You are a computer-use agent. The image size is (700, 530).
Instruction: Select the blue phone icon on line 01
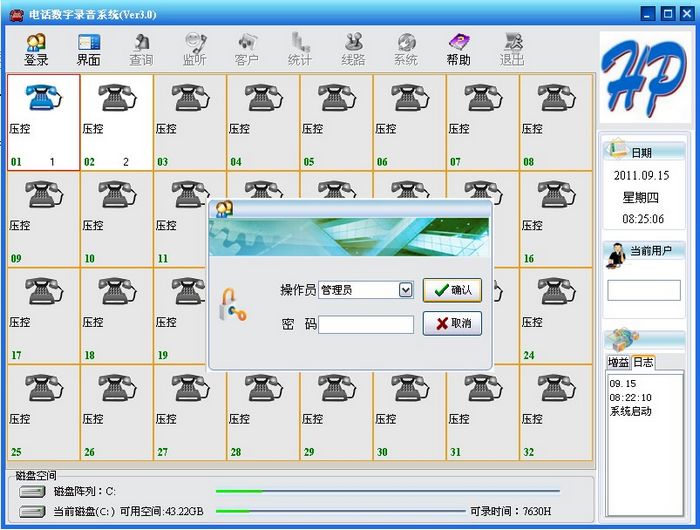point(43,98)
